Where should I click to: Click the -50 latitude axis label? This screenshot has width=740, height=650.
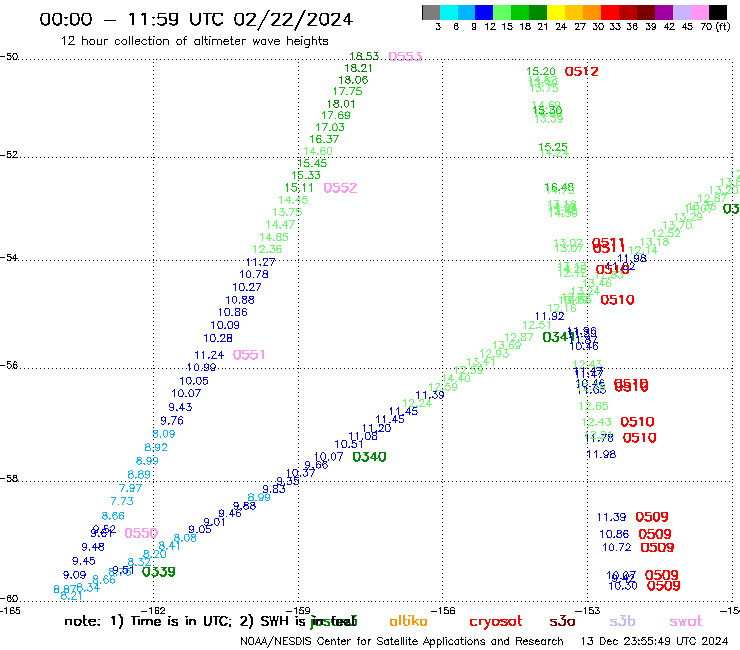[x=9, y=57]
